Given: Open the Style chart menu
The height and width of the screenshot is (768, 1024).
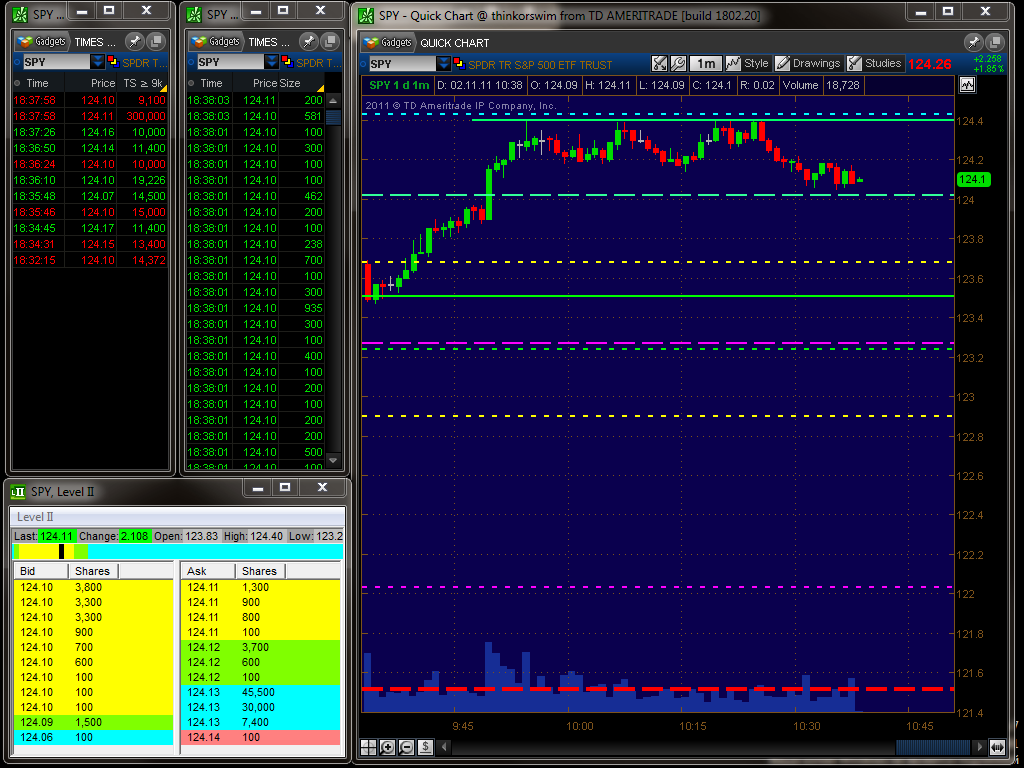Looking at the screenshot, I should click(747, 63).
